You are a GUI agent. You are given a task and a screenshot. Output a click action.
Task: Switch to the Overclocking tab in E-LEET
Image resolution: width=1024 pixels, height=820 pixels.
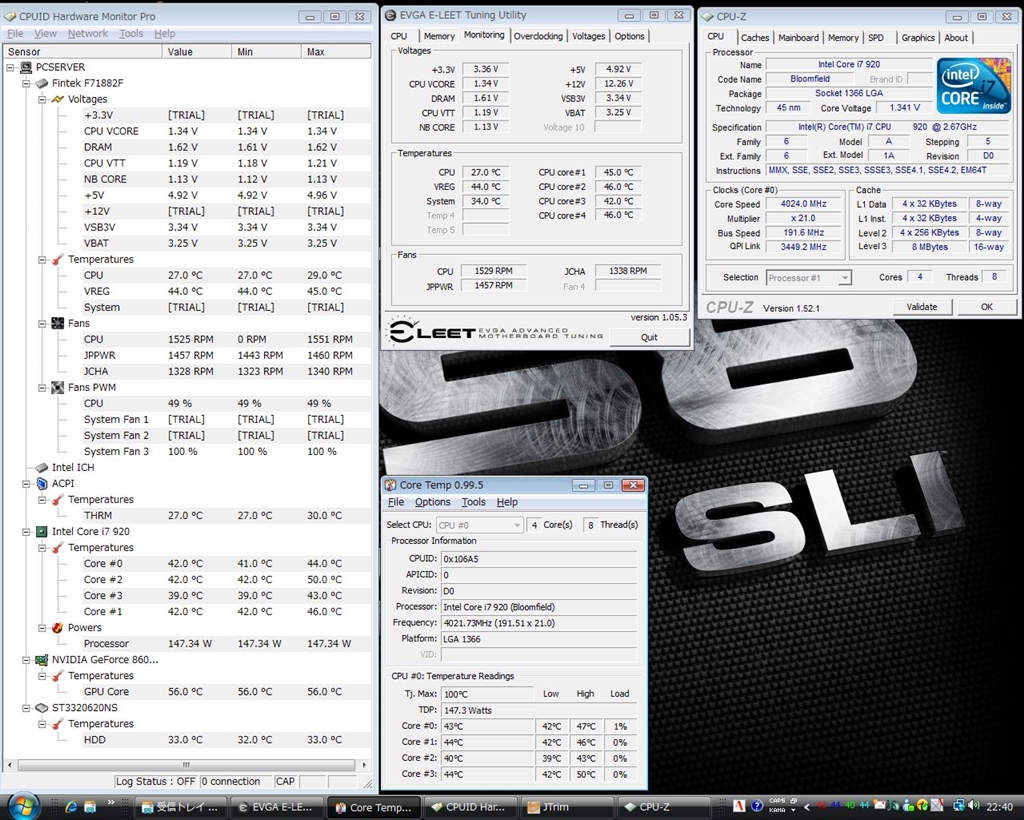click(x=538, y=35)
